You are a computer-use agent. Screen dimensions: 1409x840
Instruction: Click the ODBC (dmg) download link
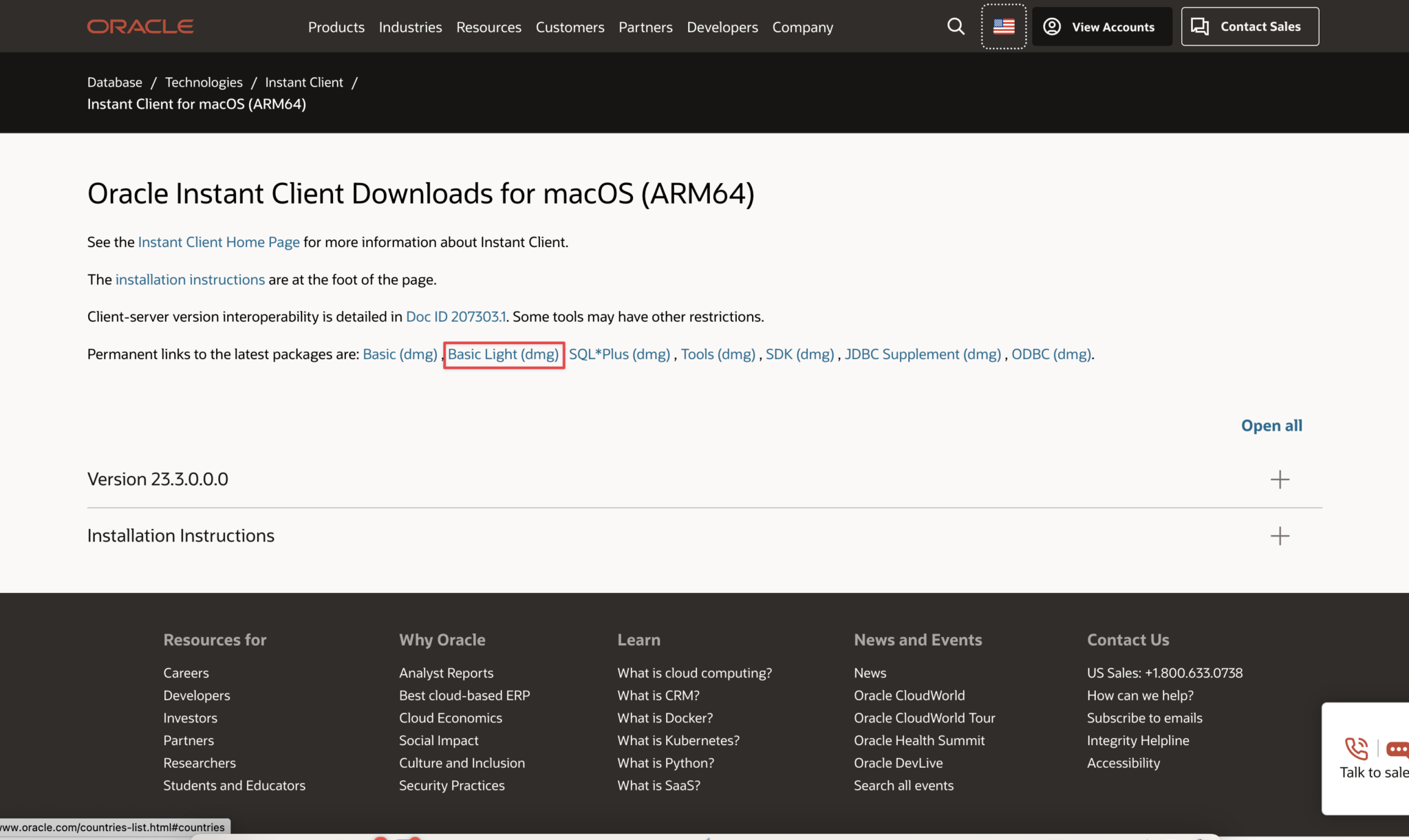tap(1051, 354)
